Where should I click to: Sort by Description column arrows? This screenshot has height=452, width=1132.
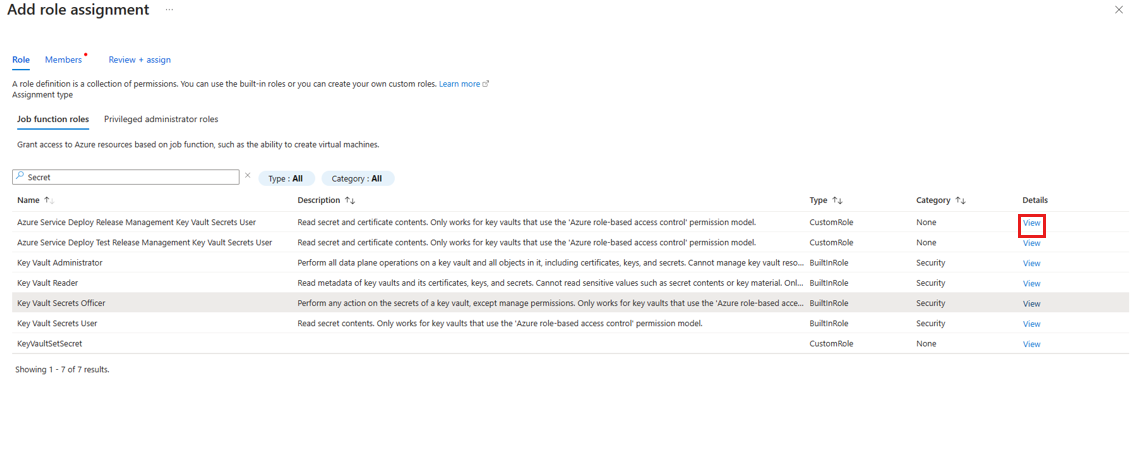[349, 200]
